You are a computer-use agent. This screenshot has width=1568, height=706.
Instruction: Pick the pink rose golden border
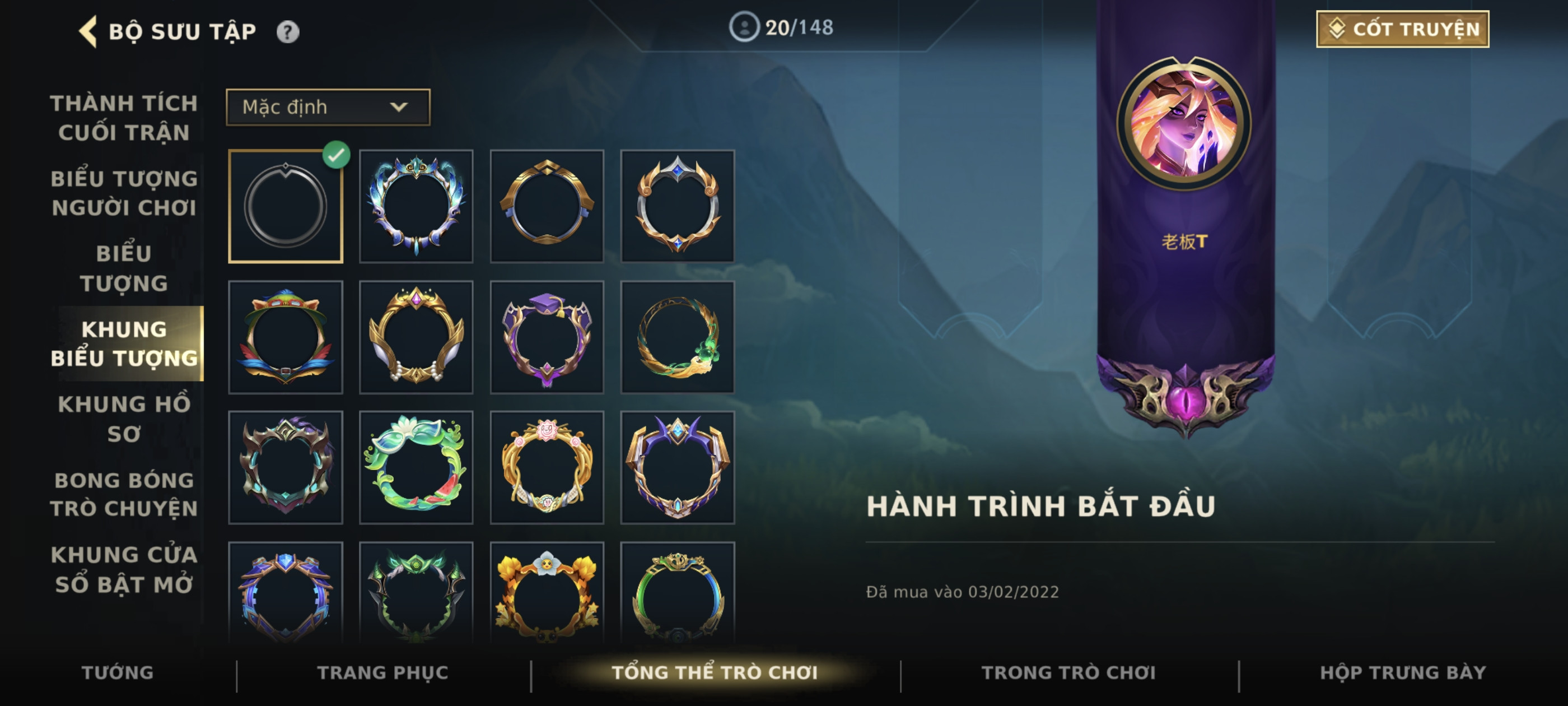coord(547,467)
